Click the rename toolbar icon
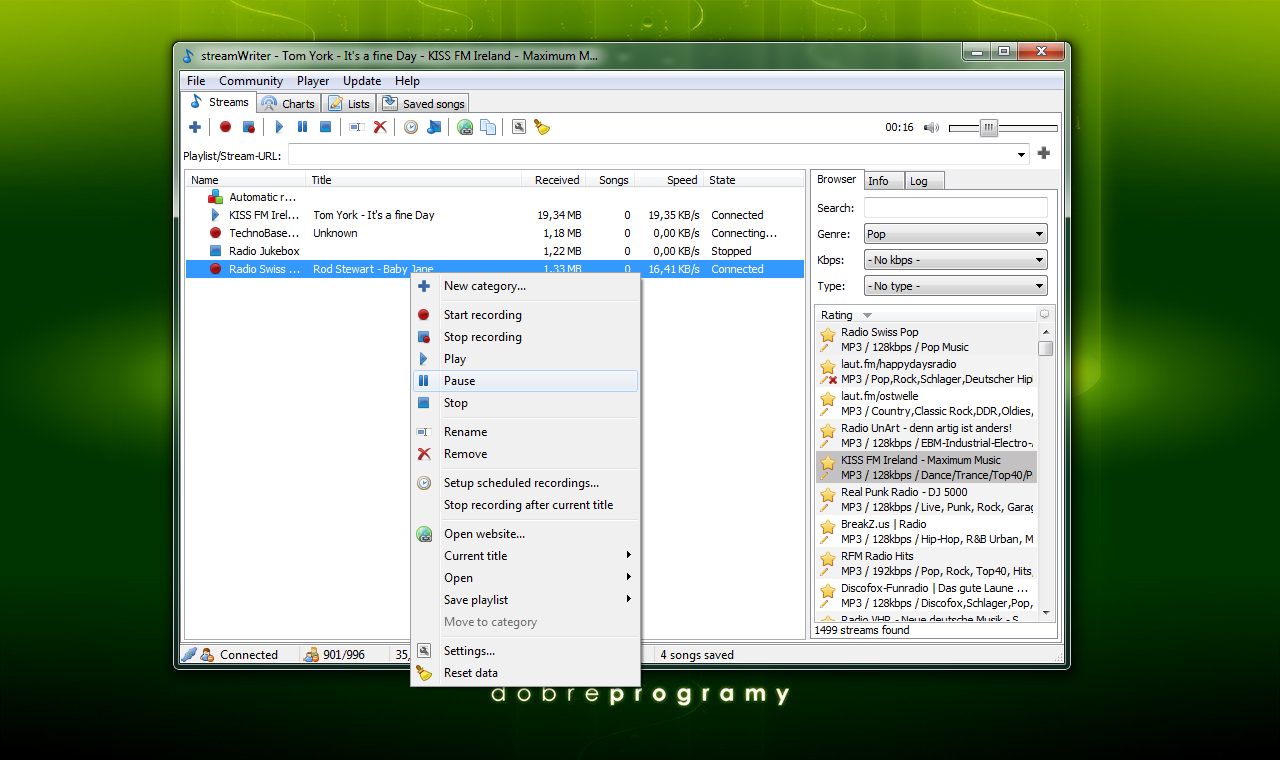 [356, 127]
